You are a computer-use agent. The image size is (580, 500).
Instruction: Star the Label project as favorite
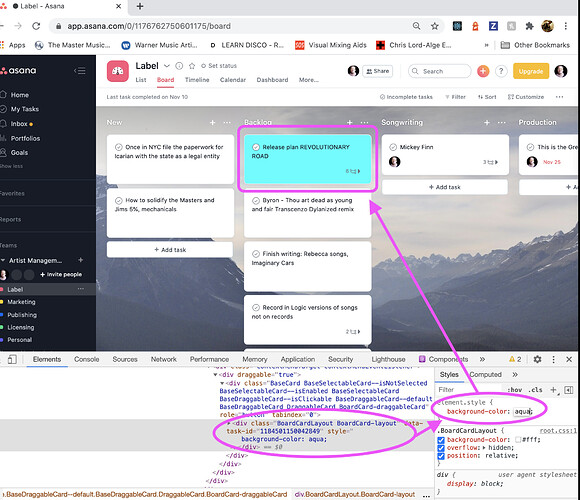(x=192, y=66)
